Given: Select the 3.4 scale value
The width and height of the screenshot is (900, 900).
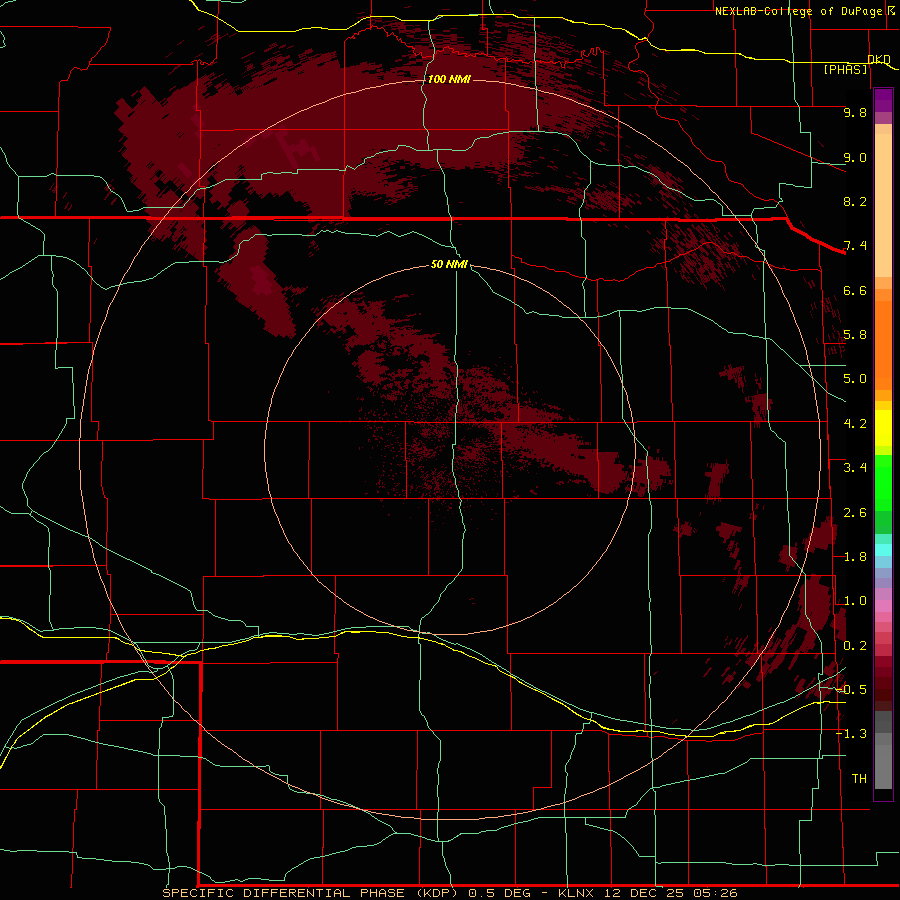Looking at the screenshot, I should pyautogui.click(x=855, y=468).
